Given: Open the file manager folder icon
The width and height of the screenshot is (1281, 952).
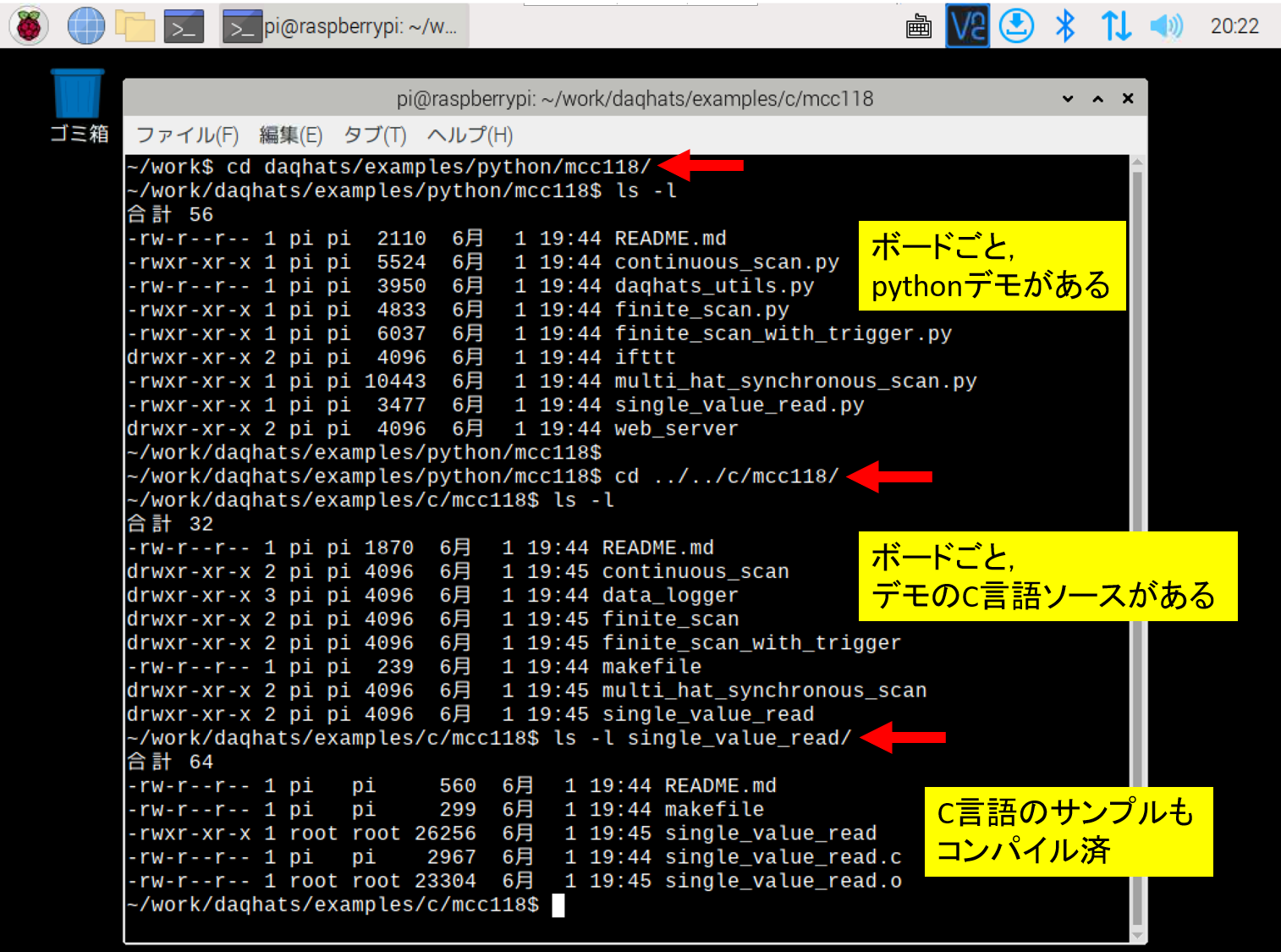Looking at the screenshot, I should pos(135,26).
